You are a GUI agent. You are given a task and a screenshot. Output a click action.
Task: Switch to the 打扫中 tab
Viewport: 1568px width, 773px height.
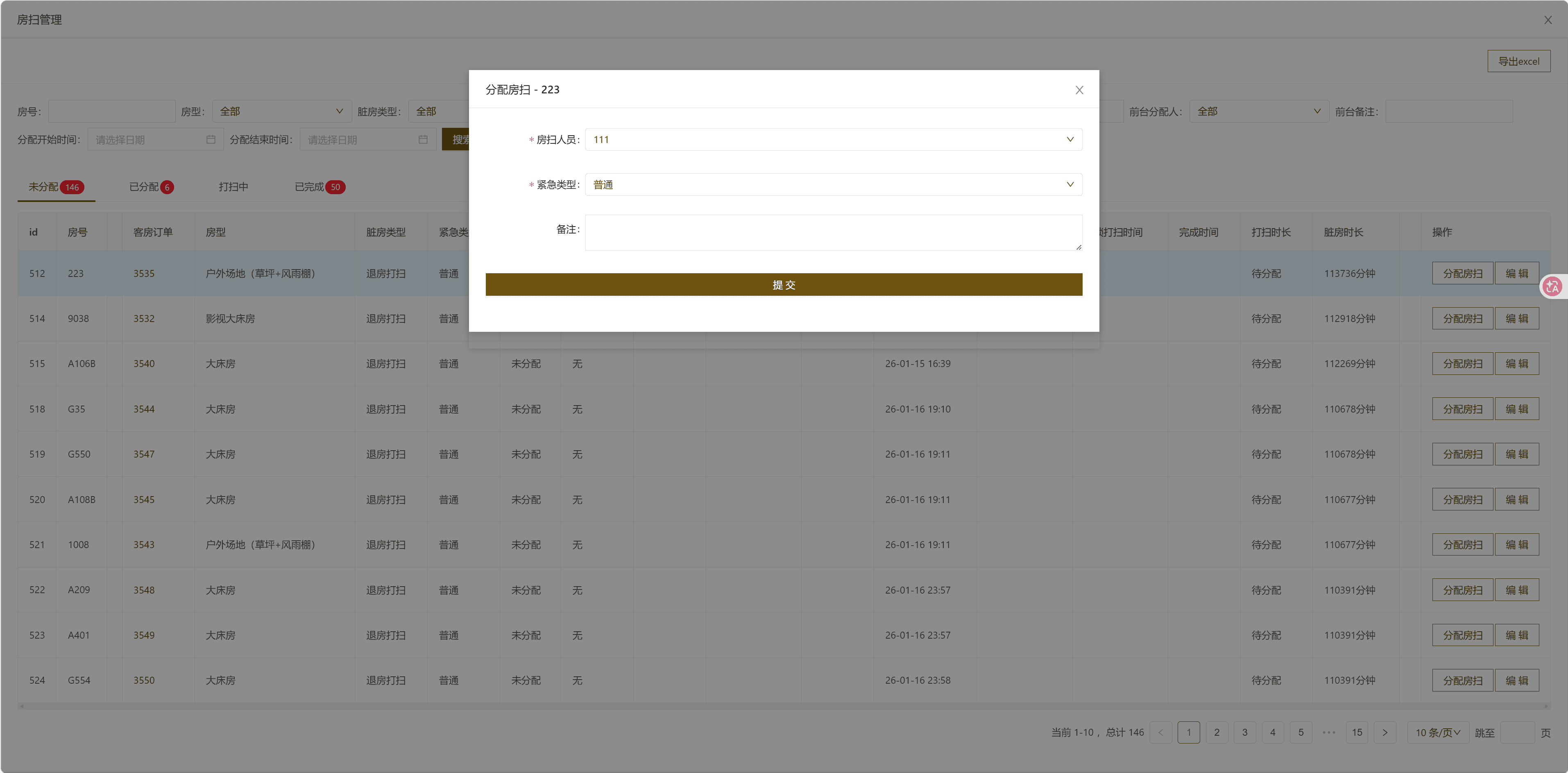[x=234, y=187]
